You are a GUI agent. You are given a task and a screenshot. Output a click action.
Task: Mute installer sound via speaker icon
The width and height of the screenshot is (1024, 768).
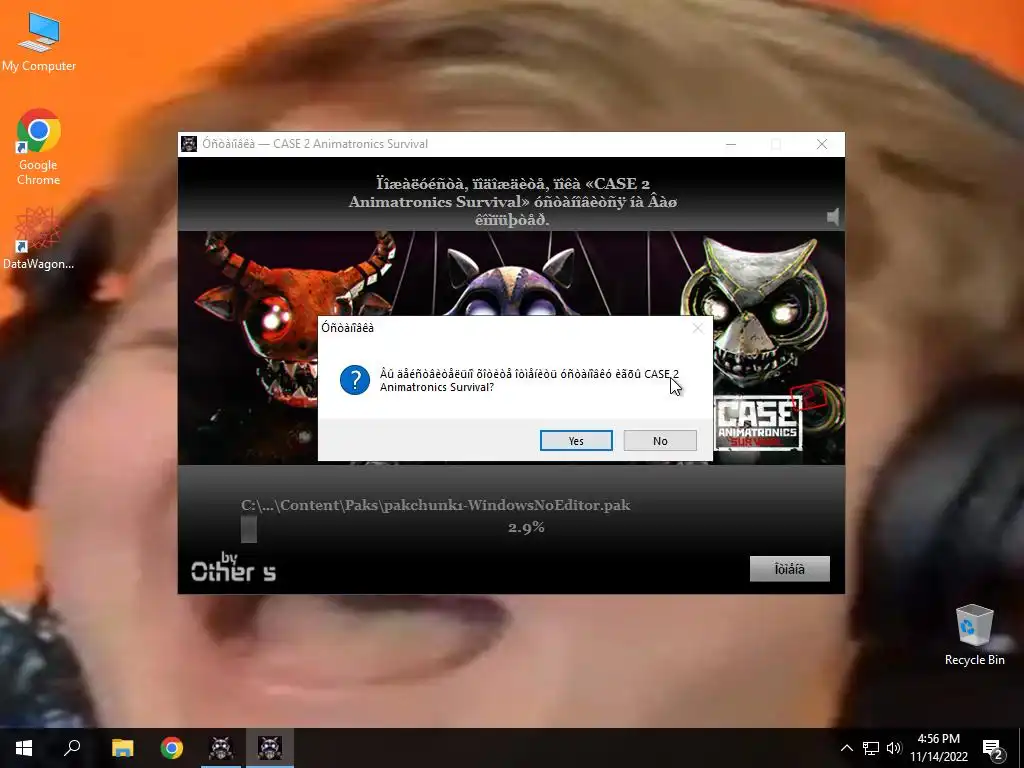[833, 217]
